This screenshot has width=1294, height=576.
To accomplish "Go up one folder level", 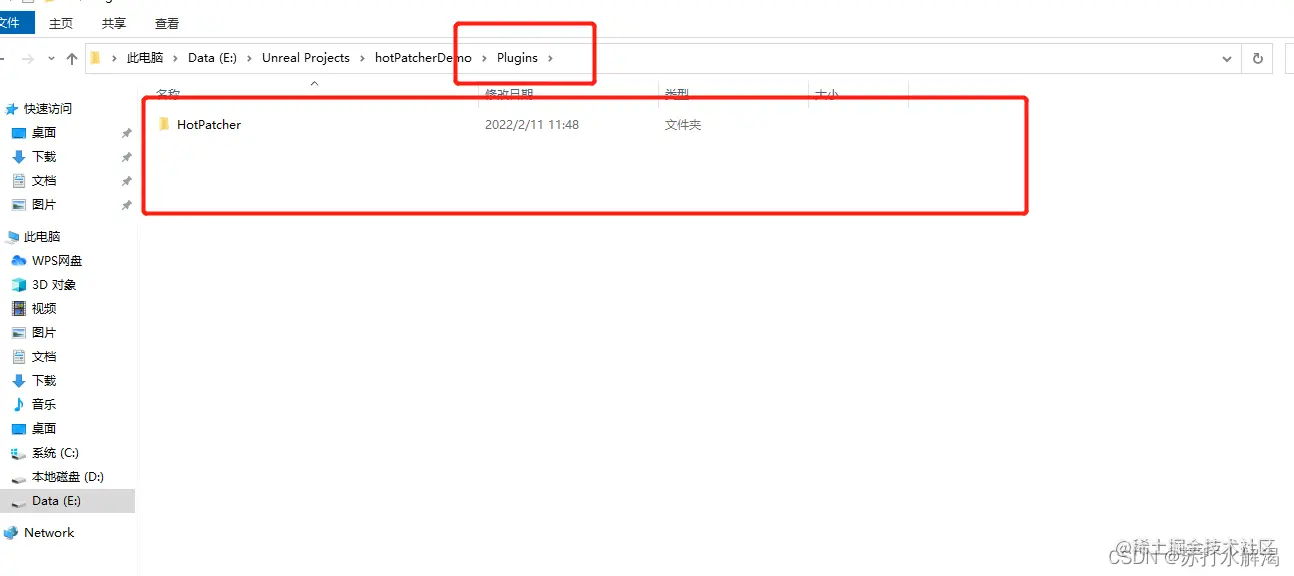I will 72,59.
